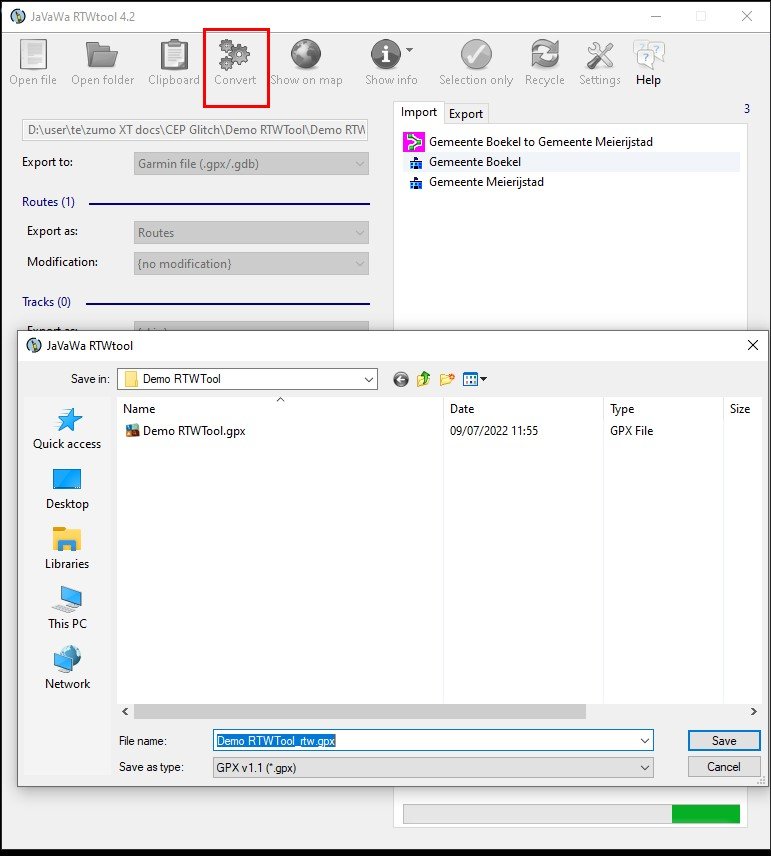Open the Export to Garmin file dropdown

[251, 164]
